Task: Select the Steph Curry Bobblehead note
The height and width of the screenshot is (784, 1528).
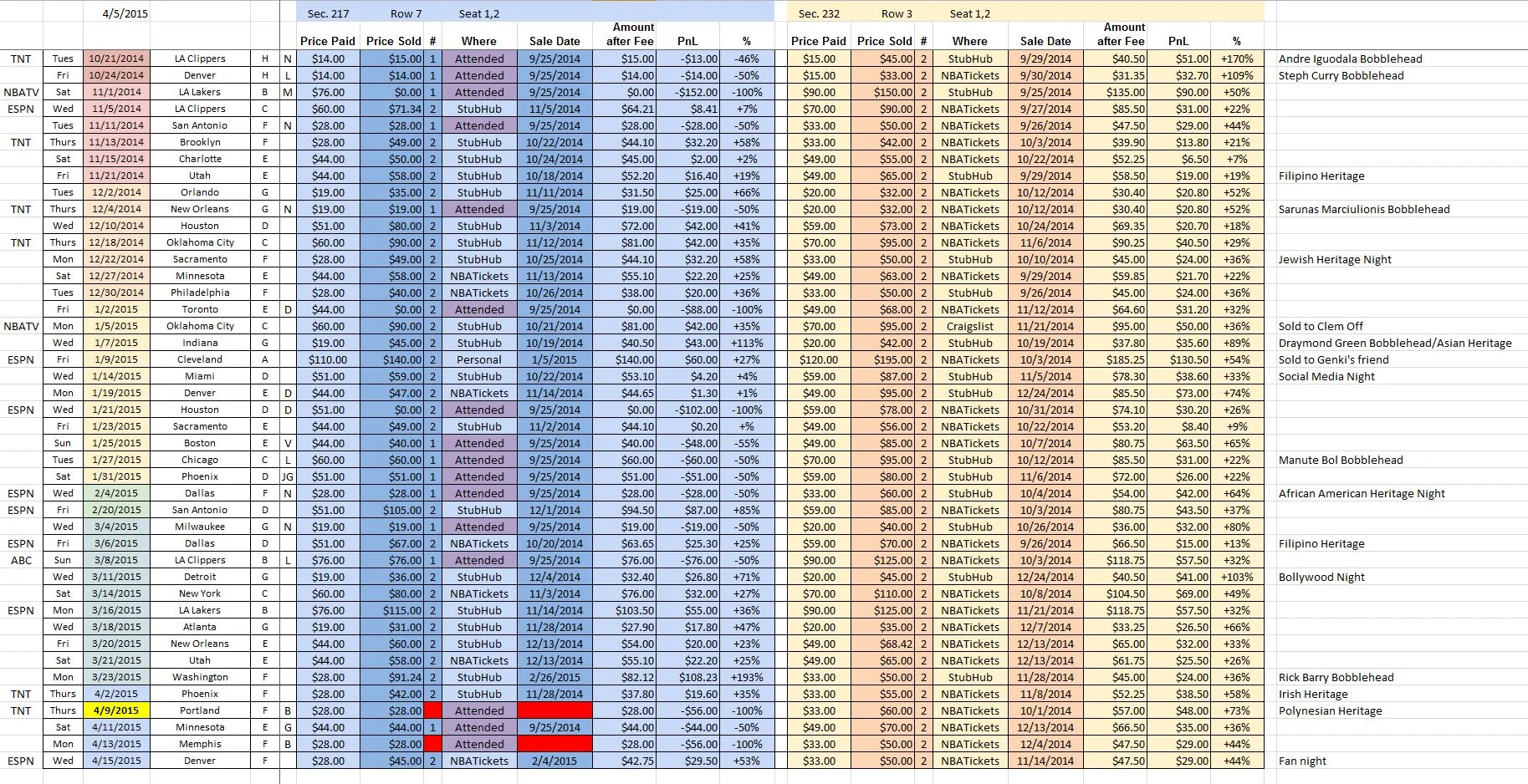Action: click(1341, 75)
